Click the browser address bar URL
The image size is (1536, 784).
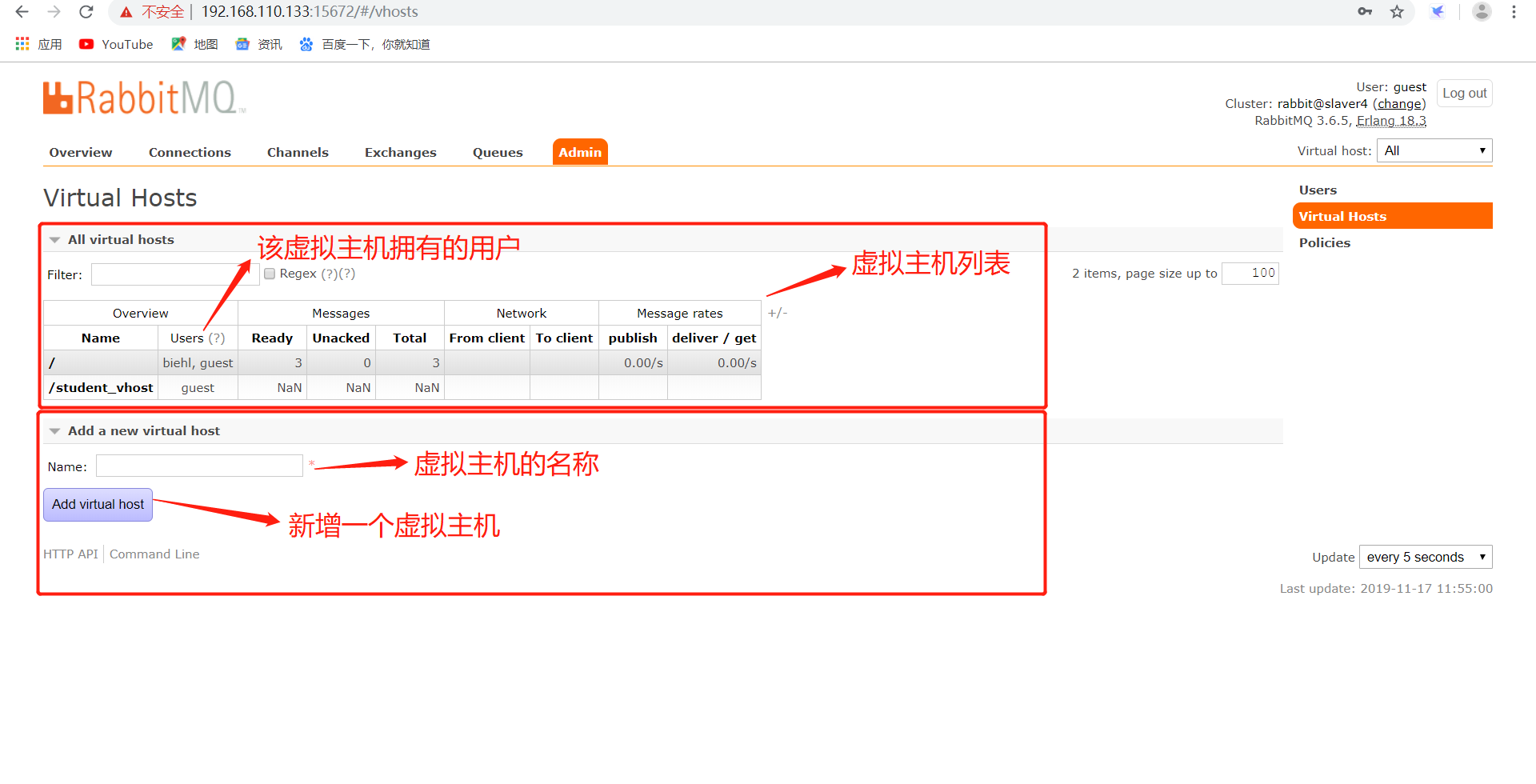[x=310, y=12]
